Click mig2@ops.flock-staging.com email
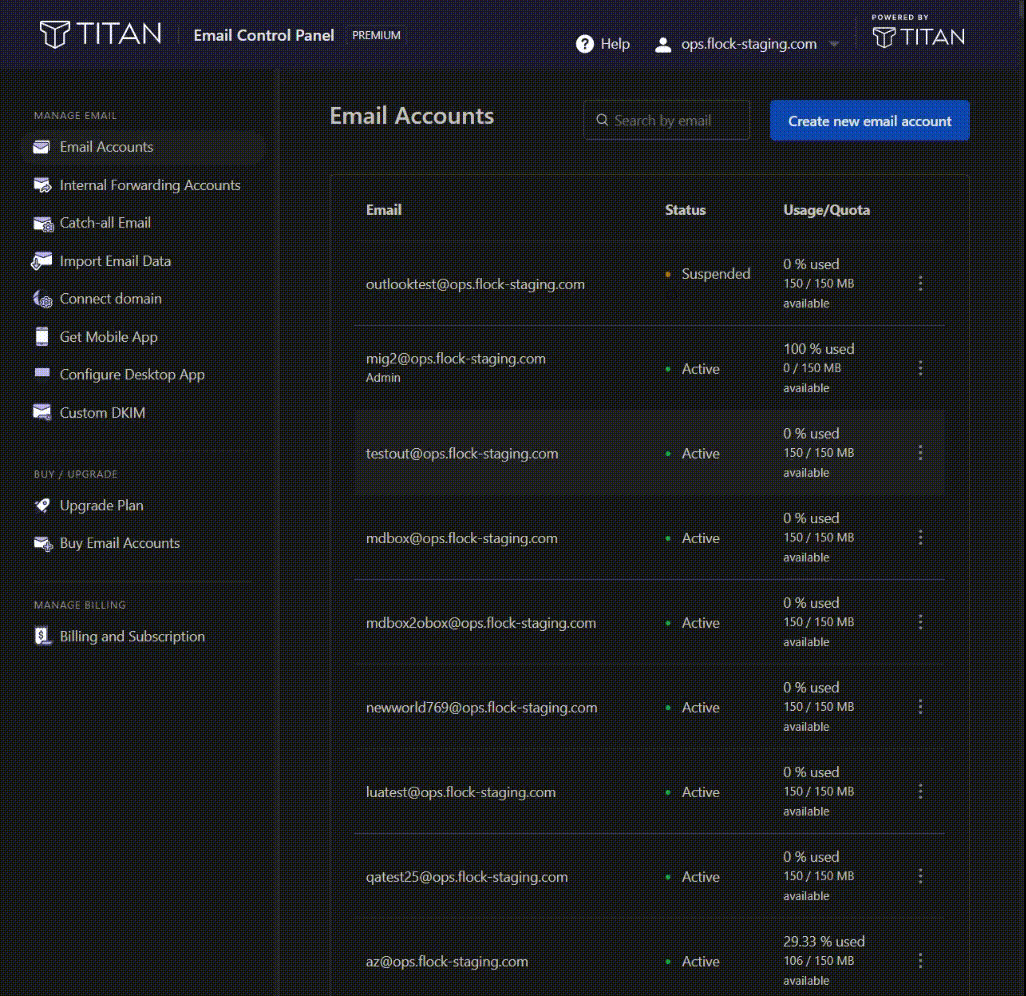1026x996 pixels. (455, 359)
